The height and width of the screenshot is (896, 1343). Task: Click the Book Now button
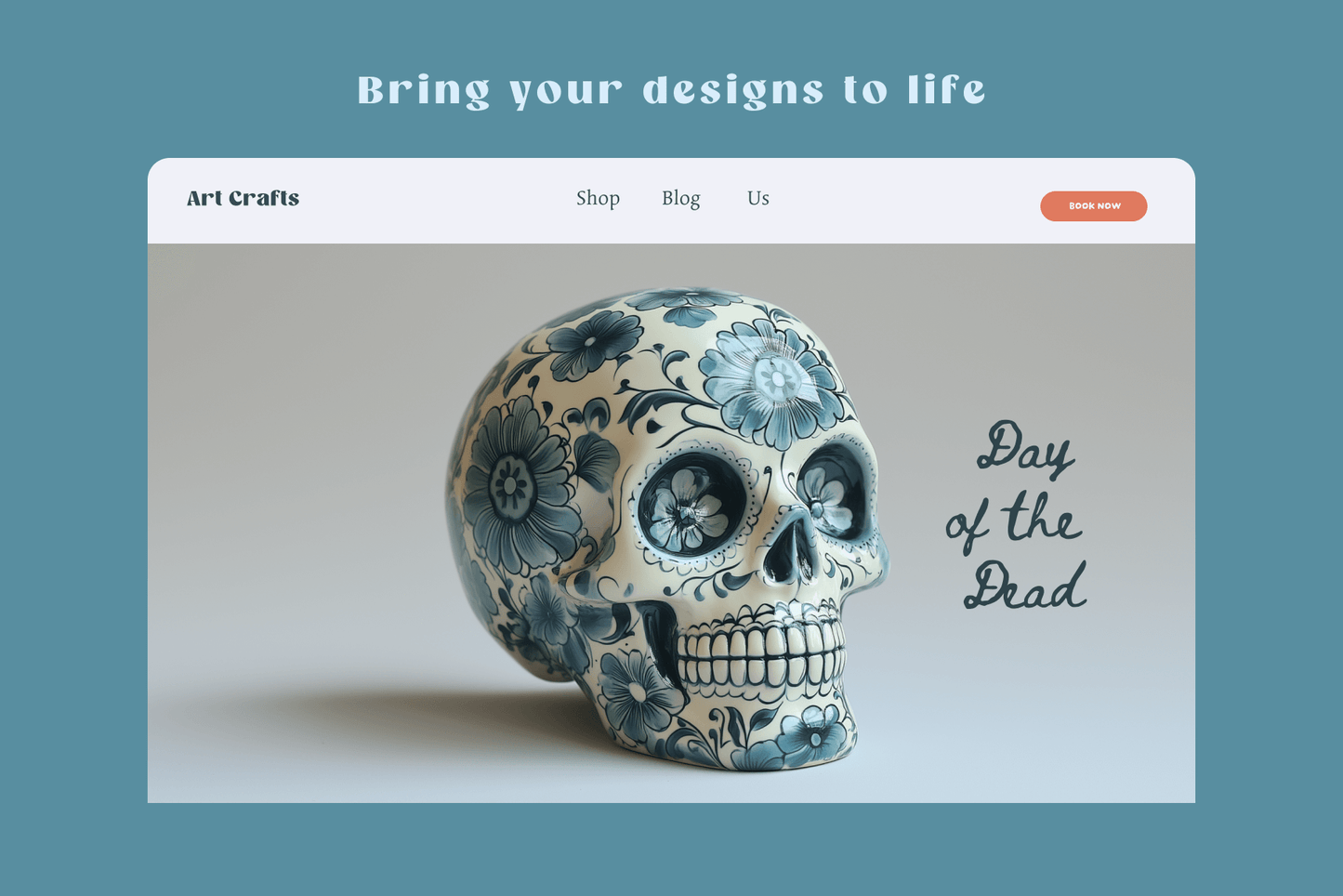pyautogui.click(x=1093, y=206)
